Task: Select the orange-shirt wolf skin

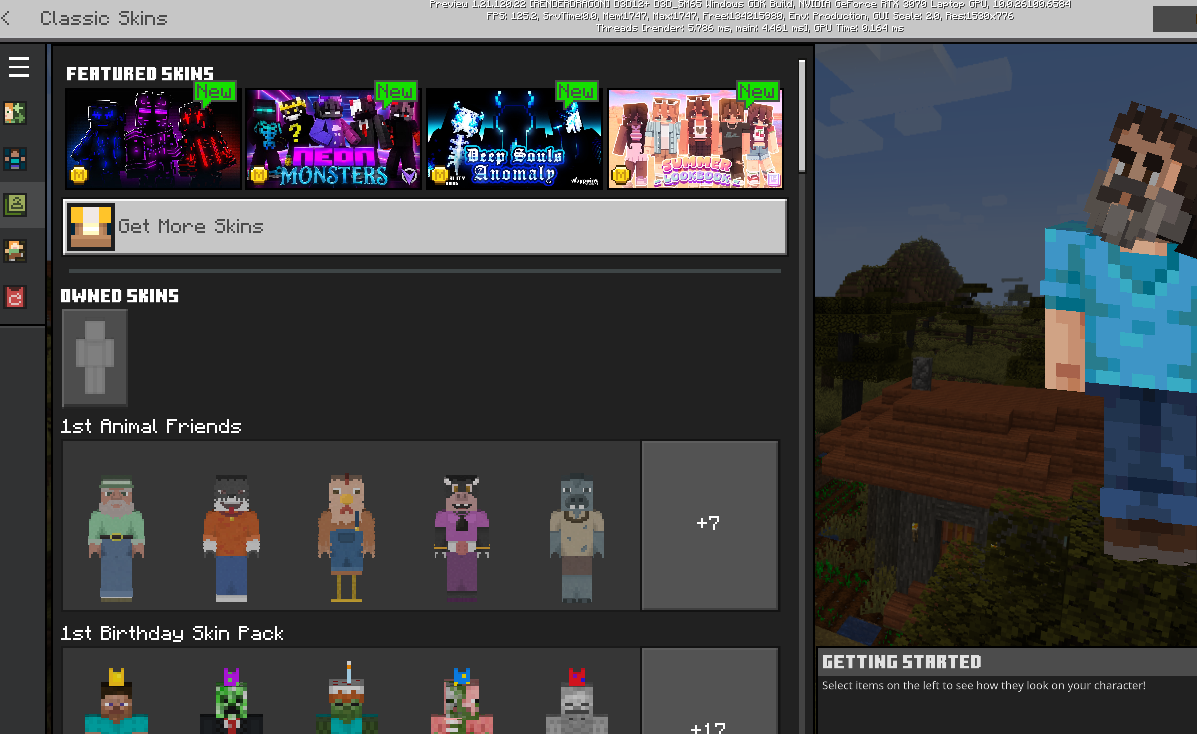Action: (231, 538)
